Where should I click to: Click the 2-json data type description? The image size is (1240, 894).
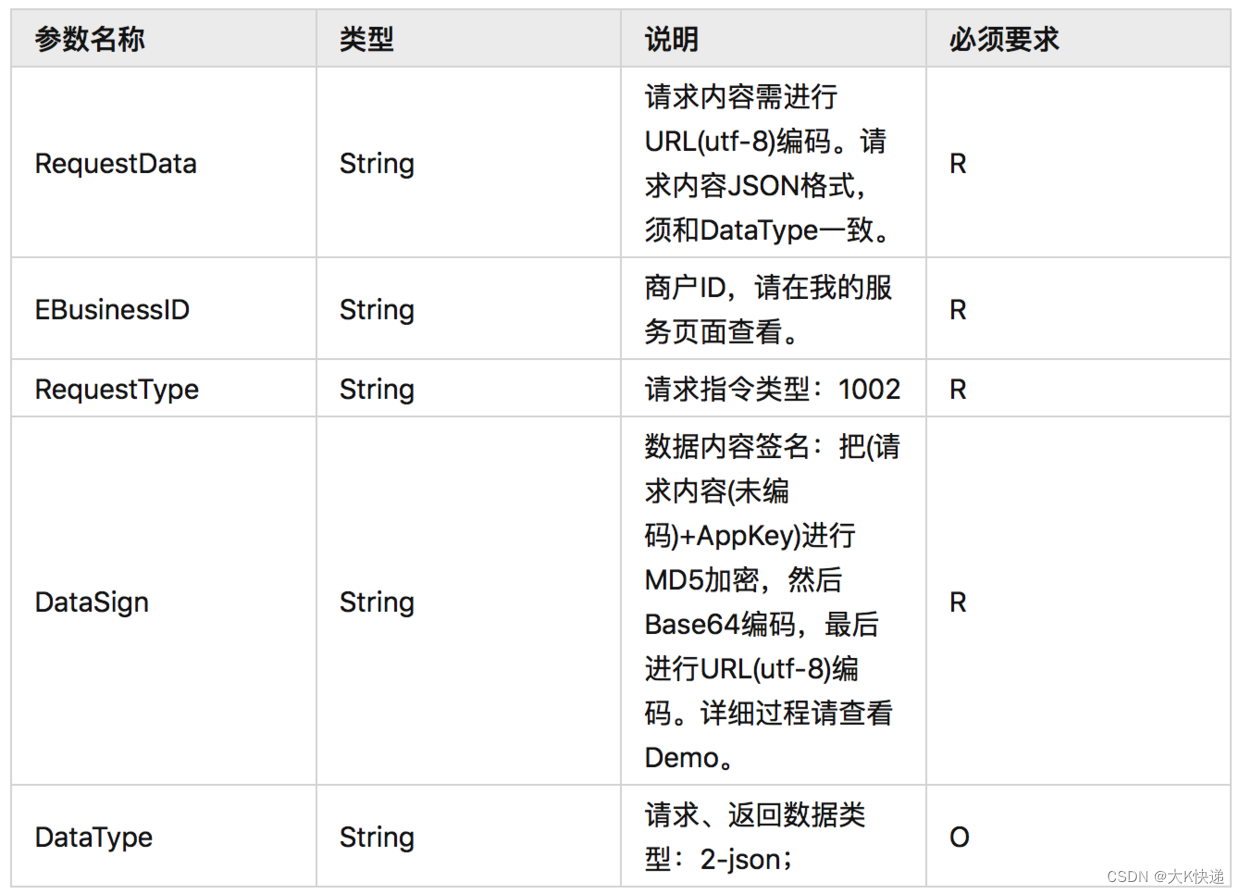(x=754, y=837)
